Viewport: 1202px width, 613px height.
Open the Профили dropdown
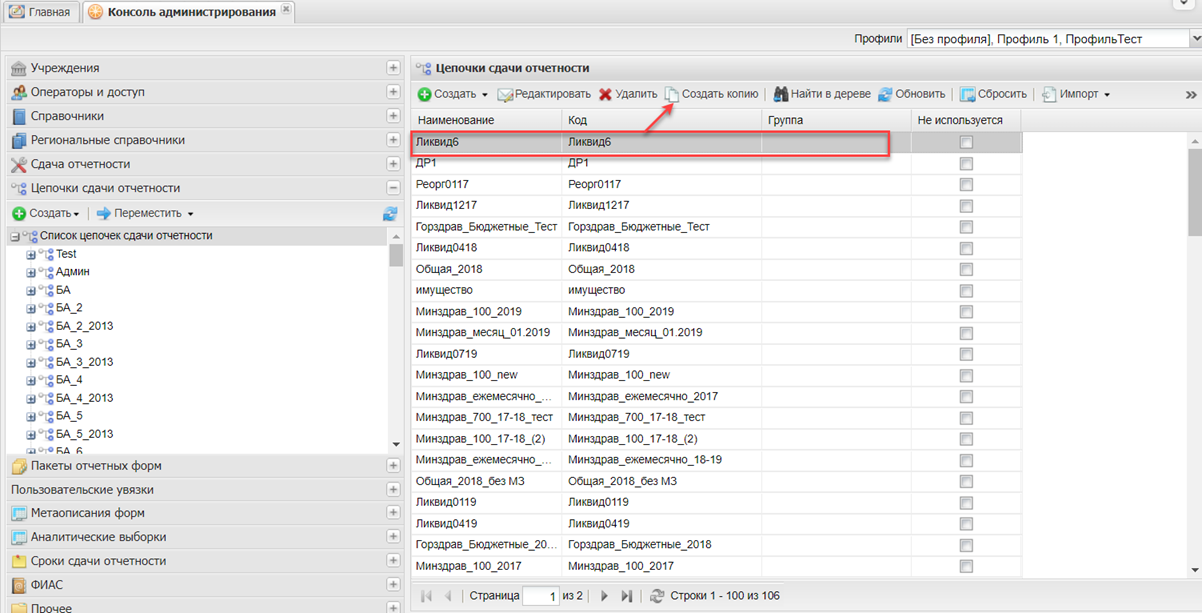click(x=1195, y=39)
